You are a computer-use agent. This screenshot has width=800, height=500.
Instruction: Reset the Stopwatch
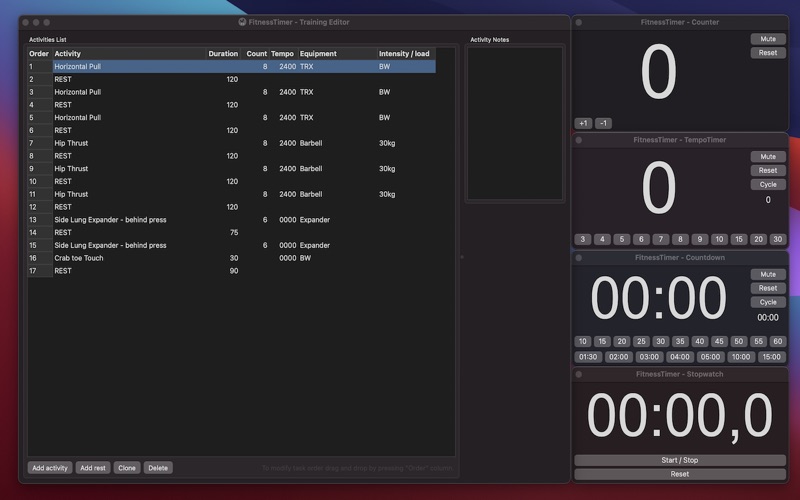pos(680,474)
